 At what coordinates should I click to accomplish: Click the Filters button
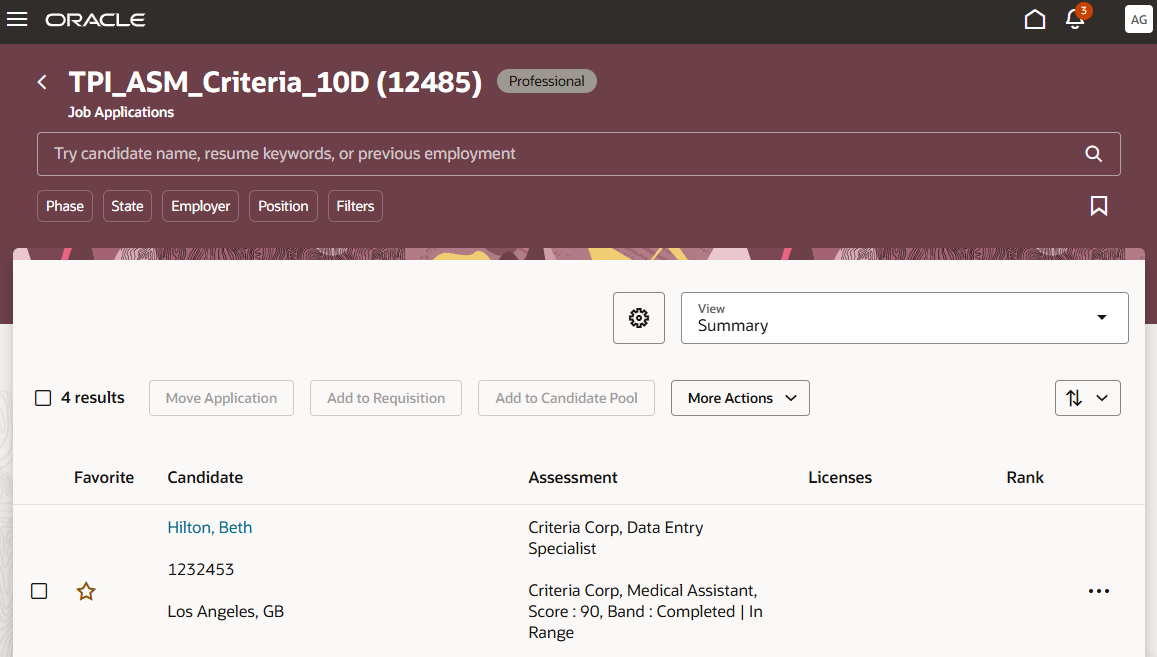[x=355, y=206]
